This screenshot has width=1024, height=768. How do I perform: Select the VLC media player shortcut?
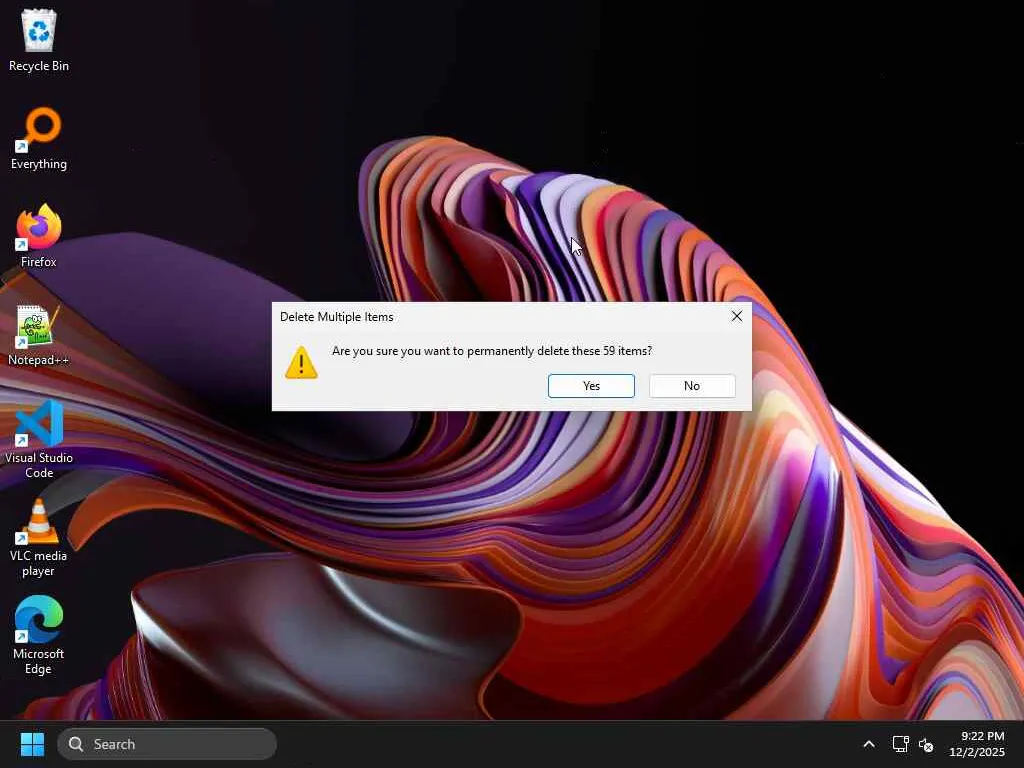(x=39, y=537)
